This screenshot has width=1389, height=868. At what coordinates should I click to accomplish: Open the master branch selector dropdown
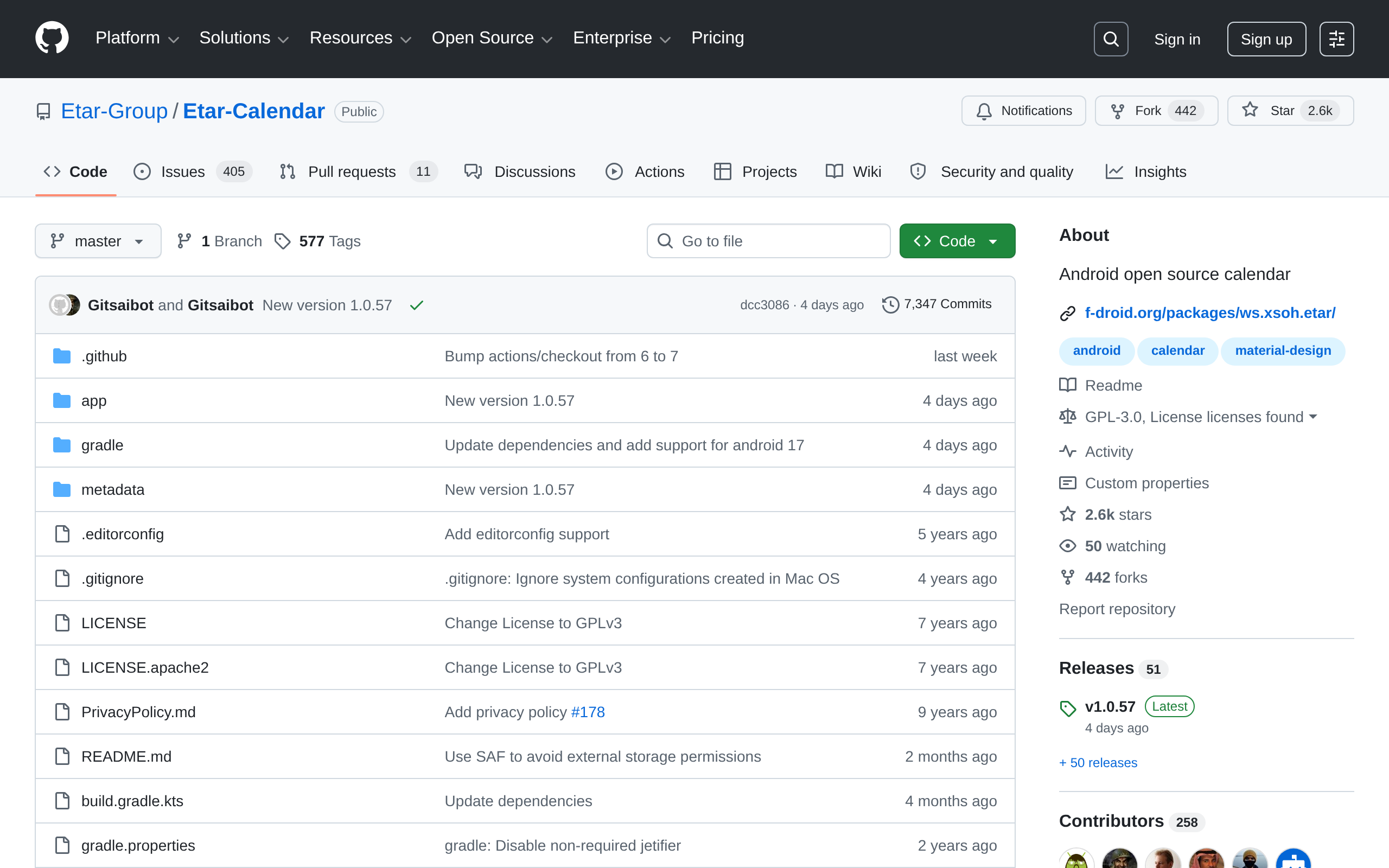click(98, 241)
